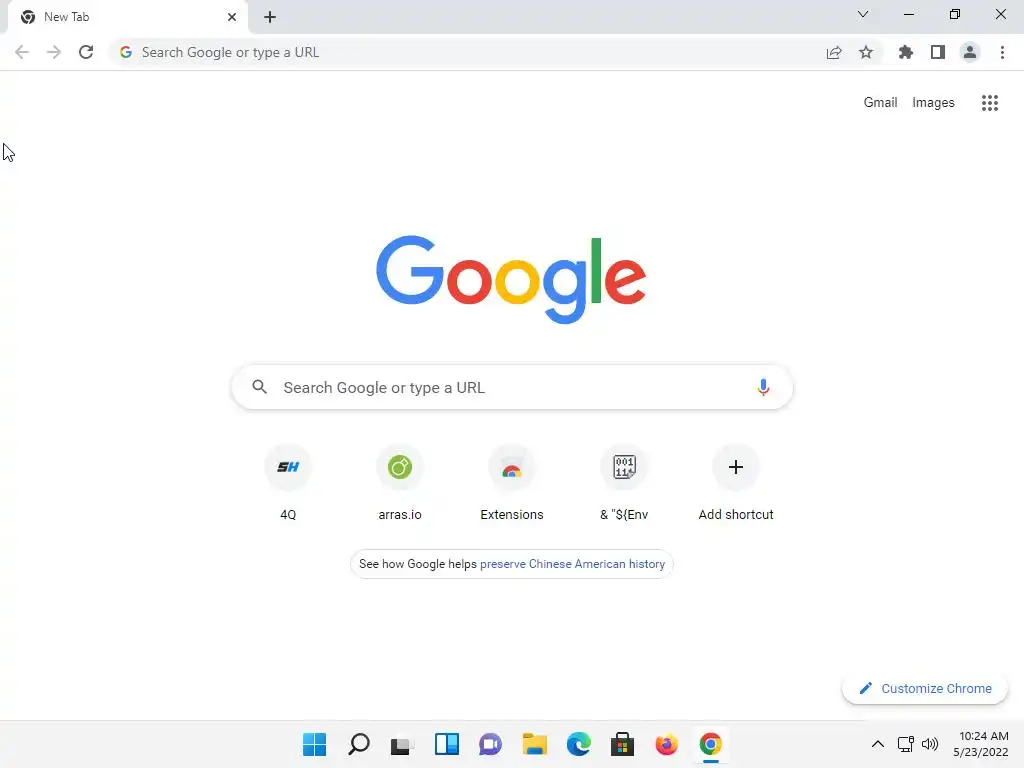The height and width of the screenshot is (768, 1024).
Task: Launch Firefox from taskbar
Action: 667,744
